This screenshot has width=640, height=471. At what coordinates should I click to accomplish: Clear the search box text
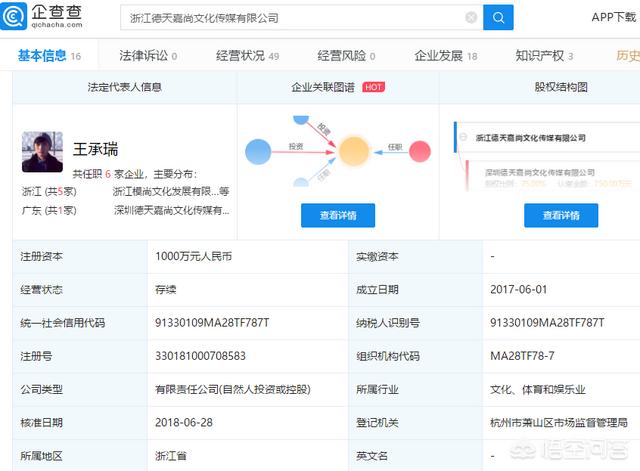click(471, 18)
